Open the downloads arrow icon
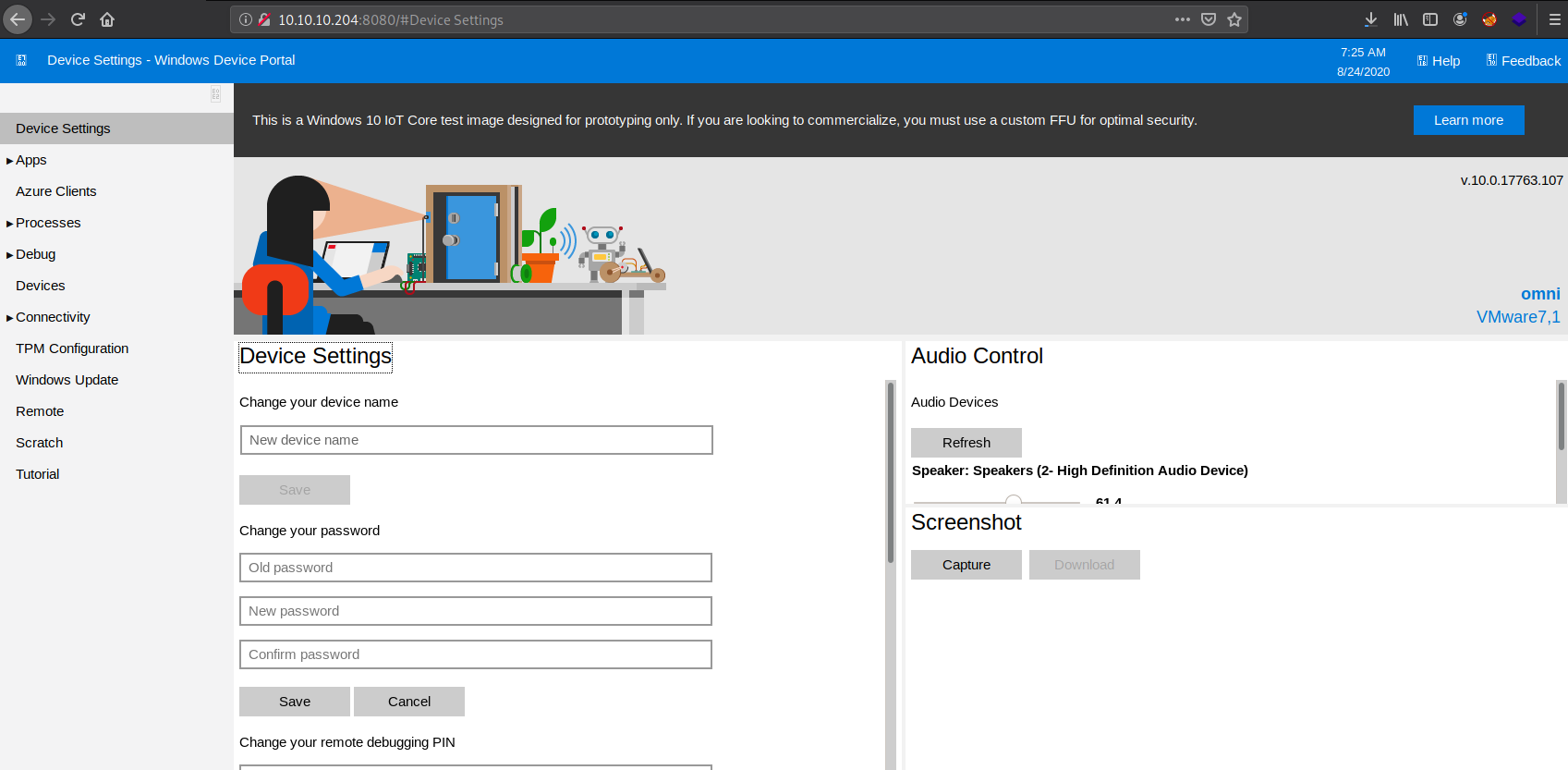 1371,19
